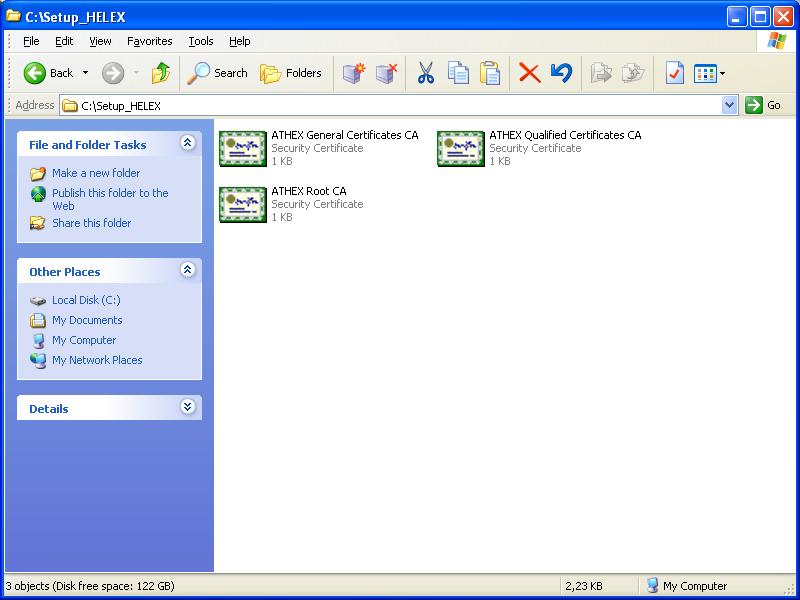
Task: Delete using the red X icon
Action: pos(530,73)
